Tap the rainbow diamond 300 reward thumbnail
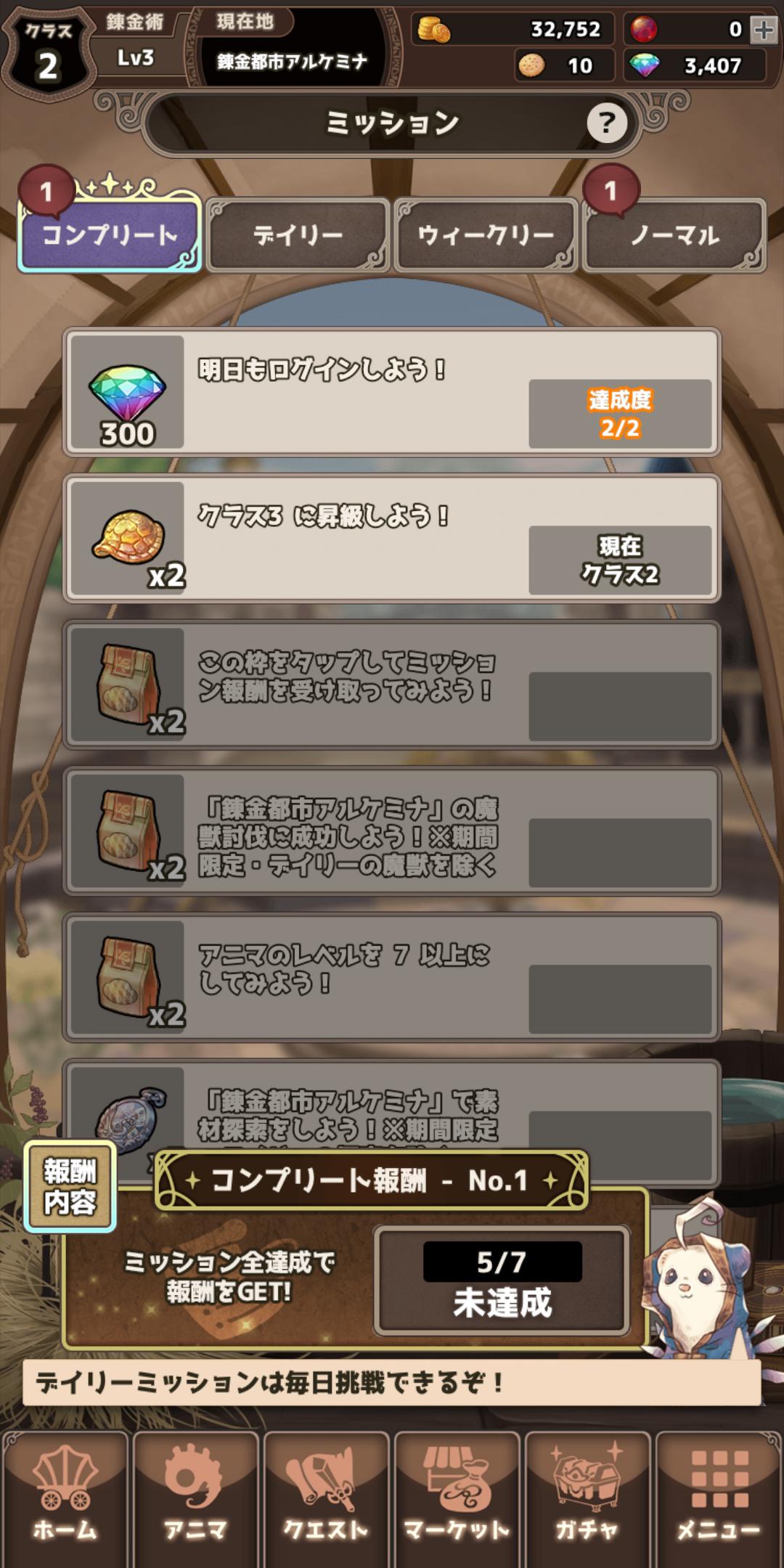This screenshot has height=1568, width=784. click(127, 392)
